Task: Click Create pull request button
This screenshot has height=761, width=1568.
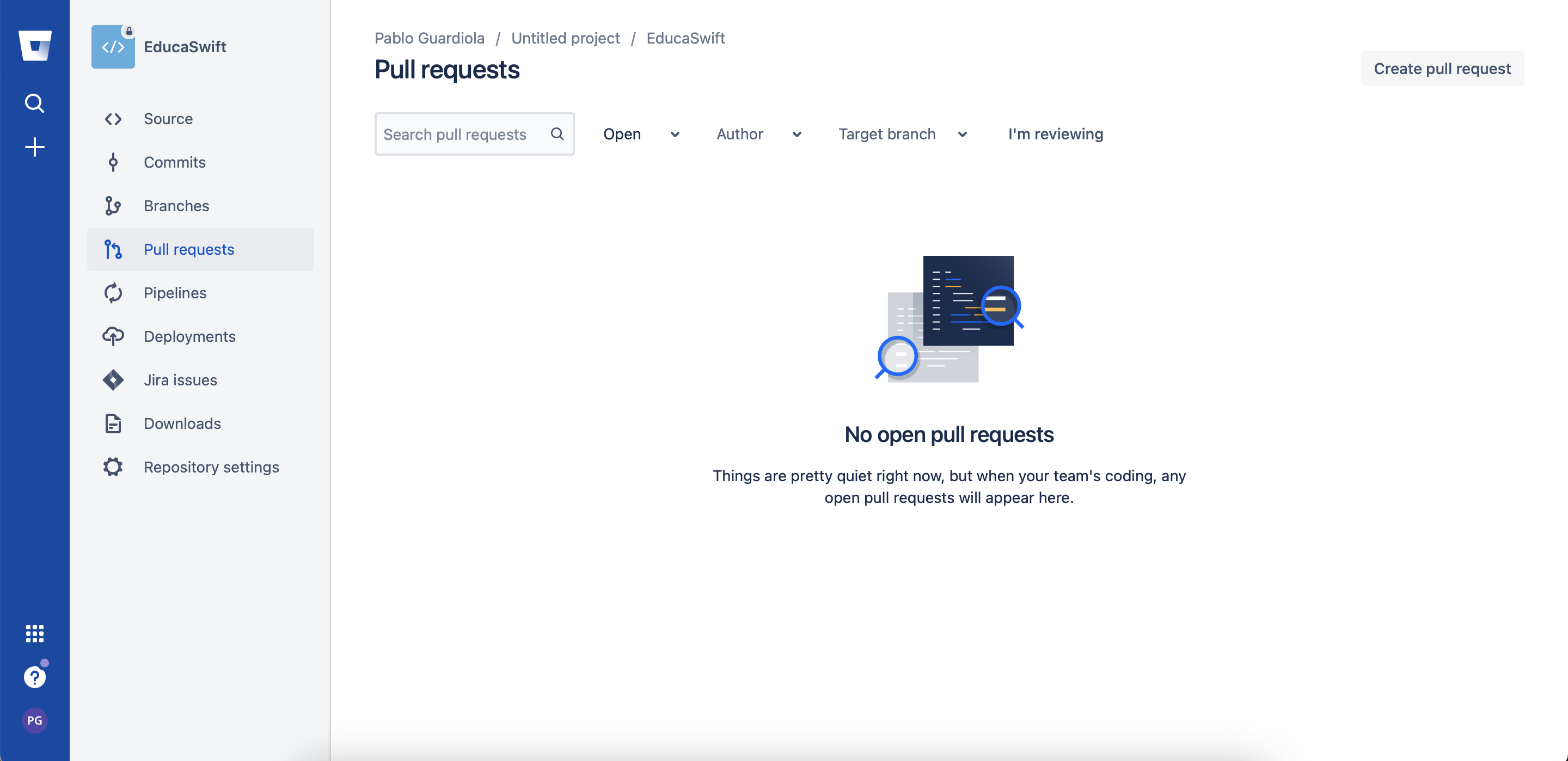Action: 1442,69
